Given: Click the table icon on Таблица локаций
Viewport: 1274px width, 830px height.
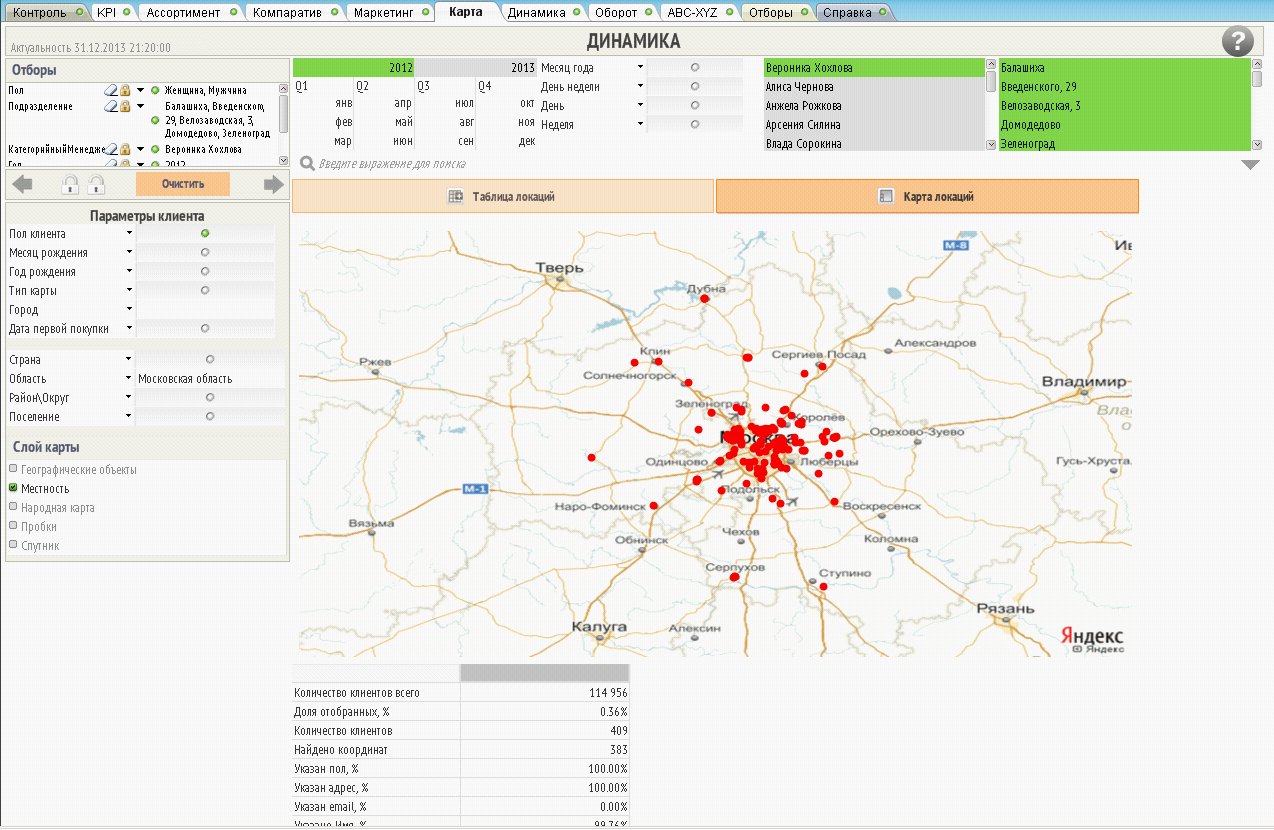Looking at the screenshot, I should (x=456, y=197).
